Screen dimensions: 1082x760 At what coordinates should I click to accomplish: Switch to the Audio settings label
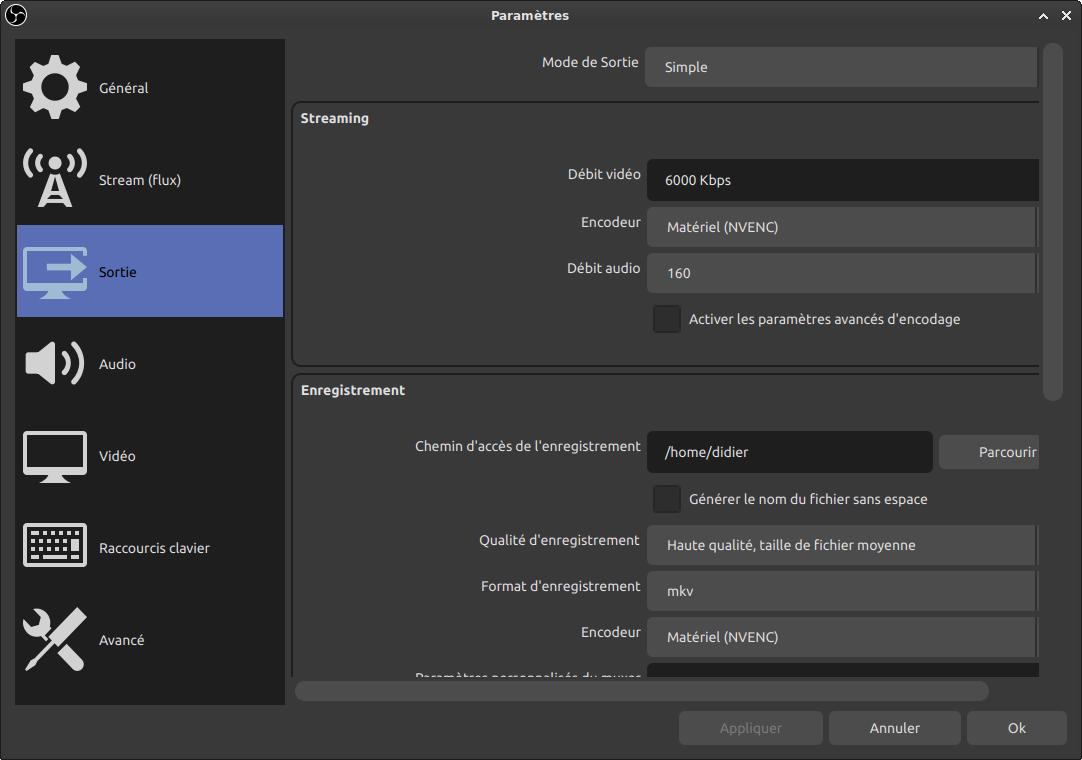click(117, 364)
